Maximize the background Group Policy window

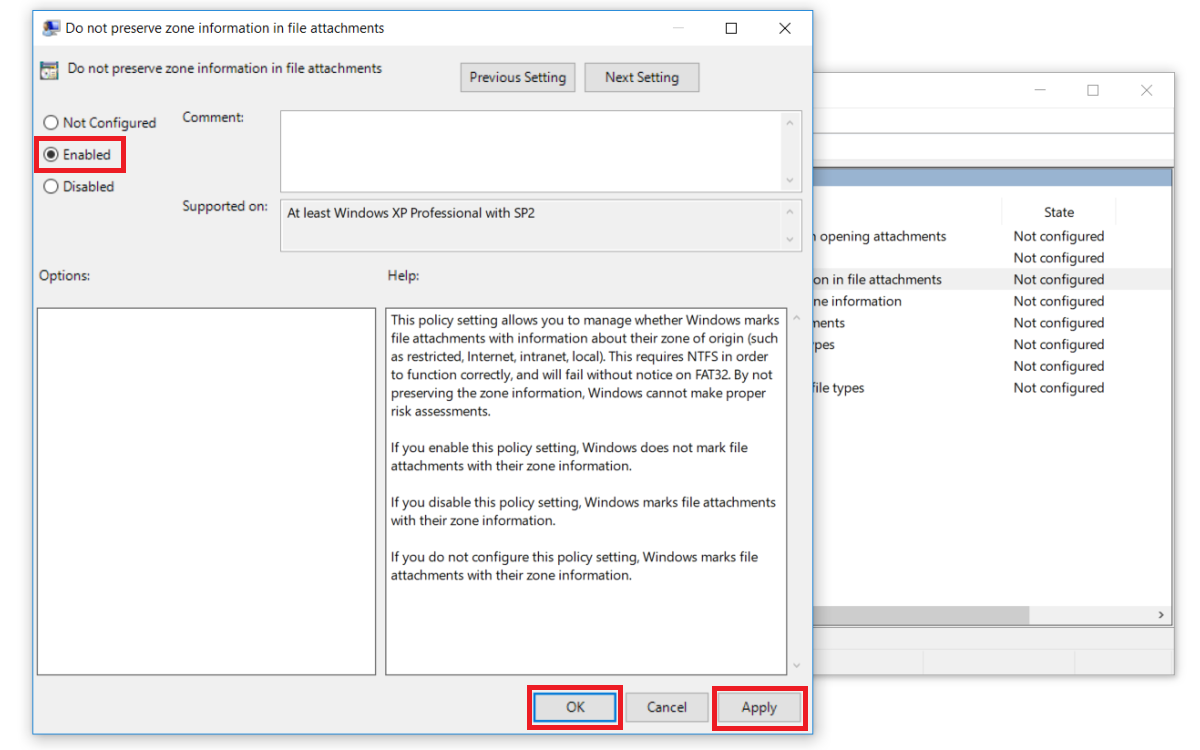tap(1093, 90)
